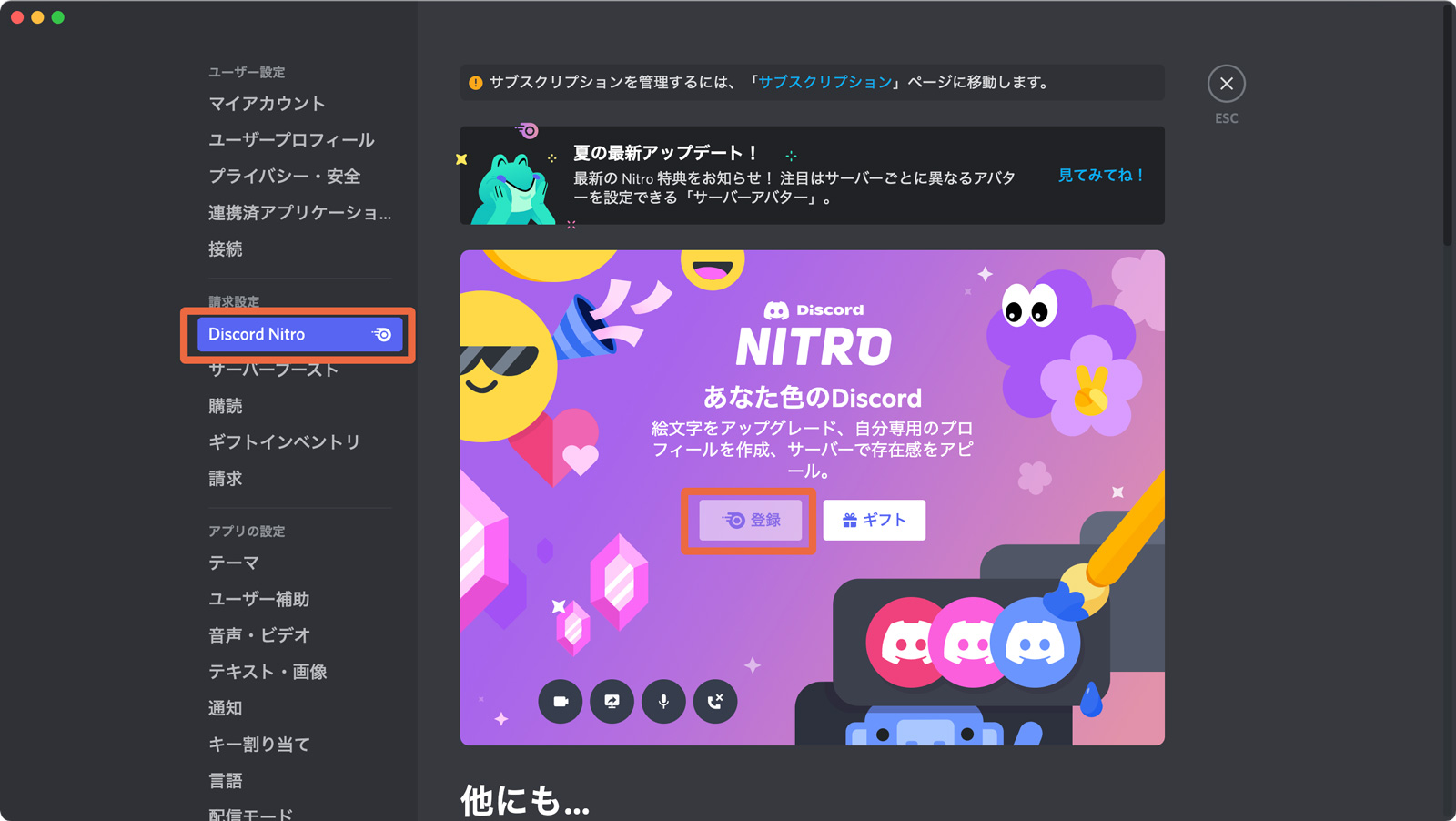This screenshot has height=821, width=1456.
Task: Select ギフトインベントリ from billing settings
Action: (283, 441)
